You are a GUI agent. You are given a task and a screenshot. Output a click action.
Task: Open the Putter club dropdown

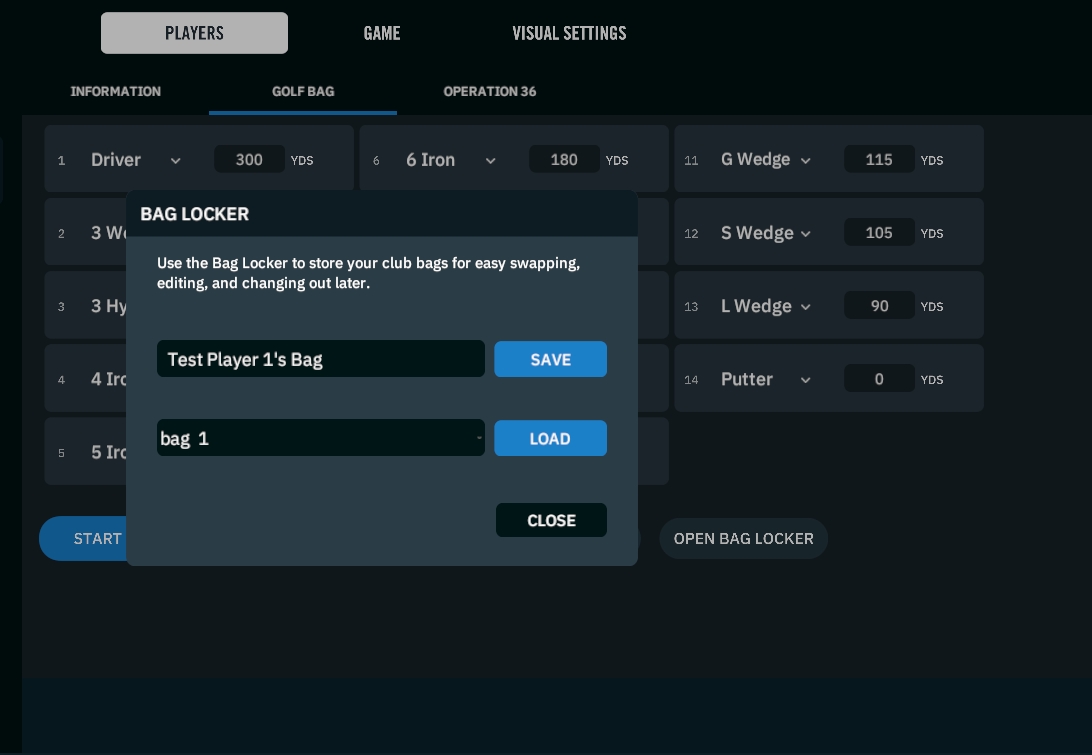pos(805,380)
